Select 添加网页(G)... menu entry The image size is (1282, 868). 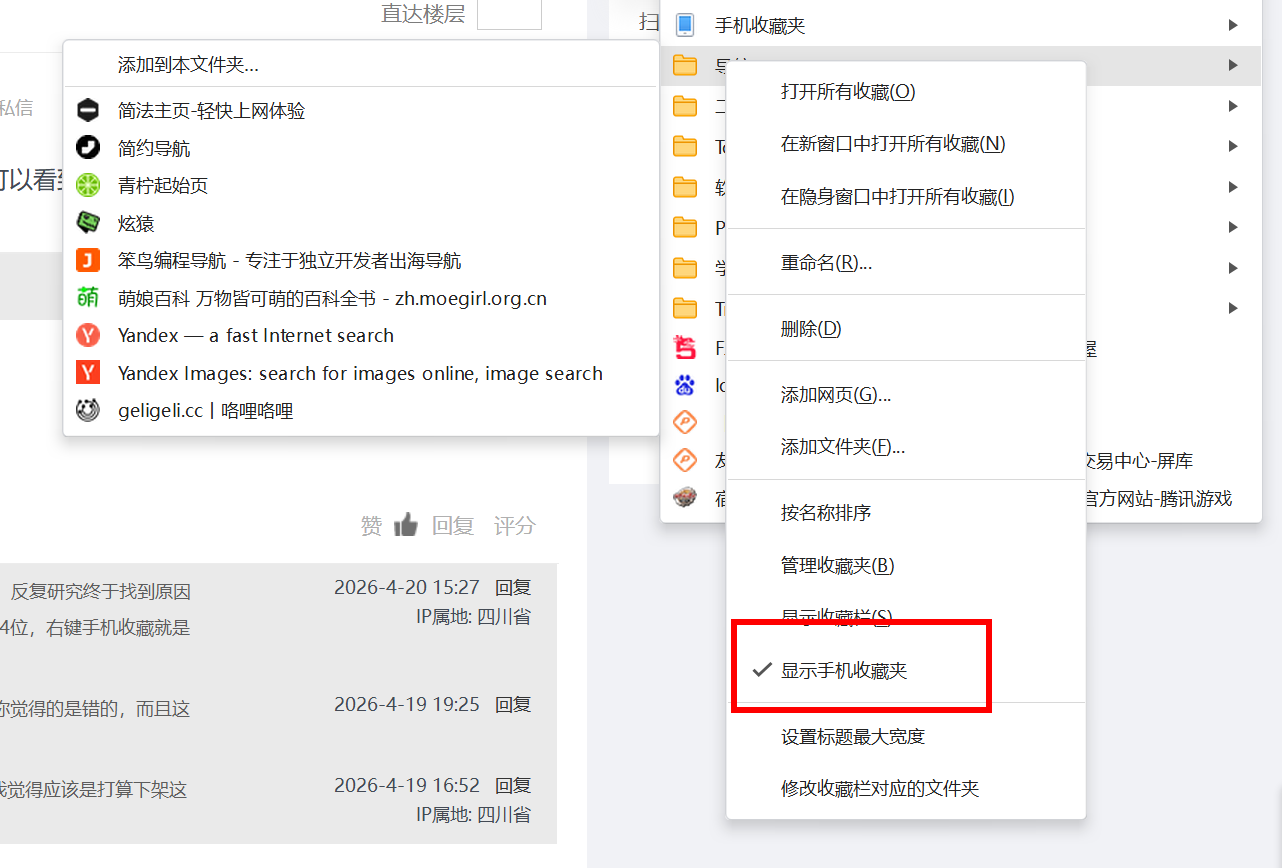click(906, 395)
